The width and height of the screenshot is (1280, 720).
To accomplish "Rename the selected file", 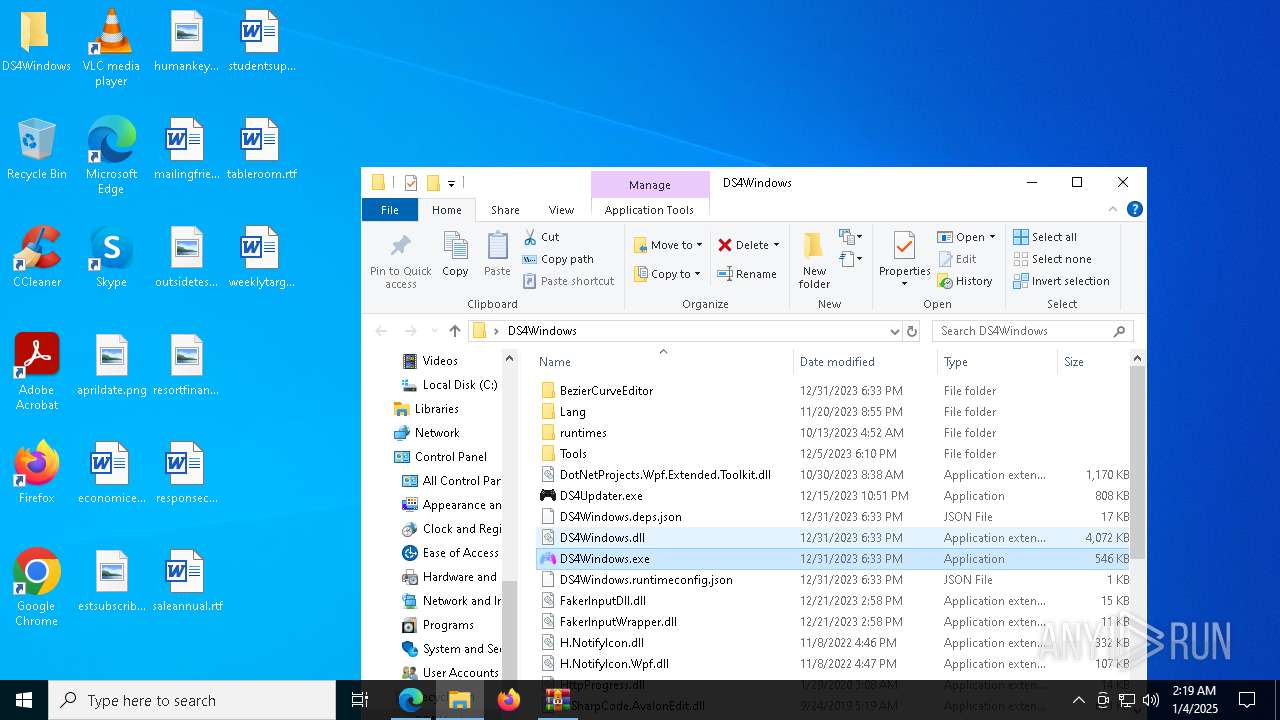I will click(x=747, y=274).
